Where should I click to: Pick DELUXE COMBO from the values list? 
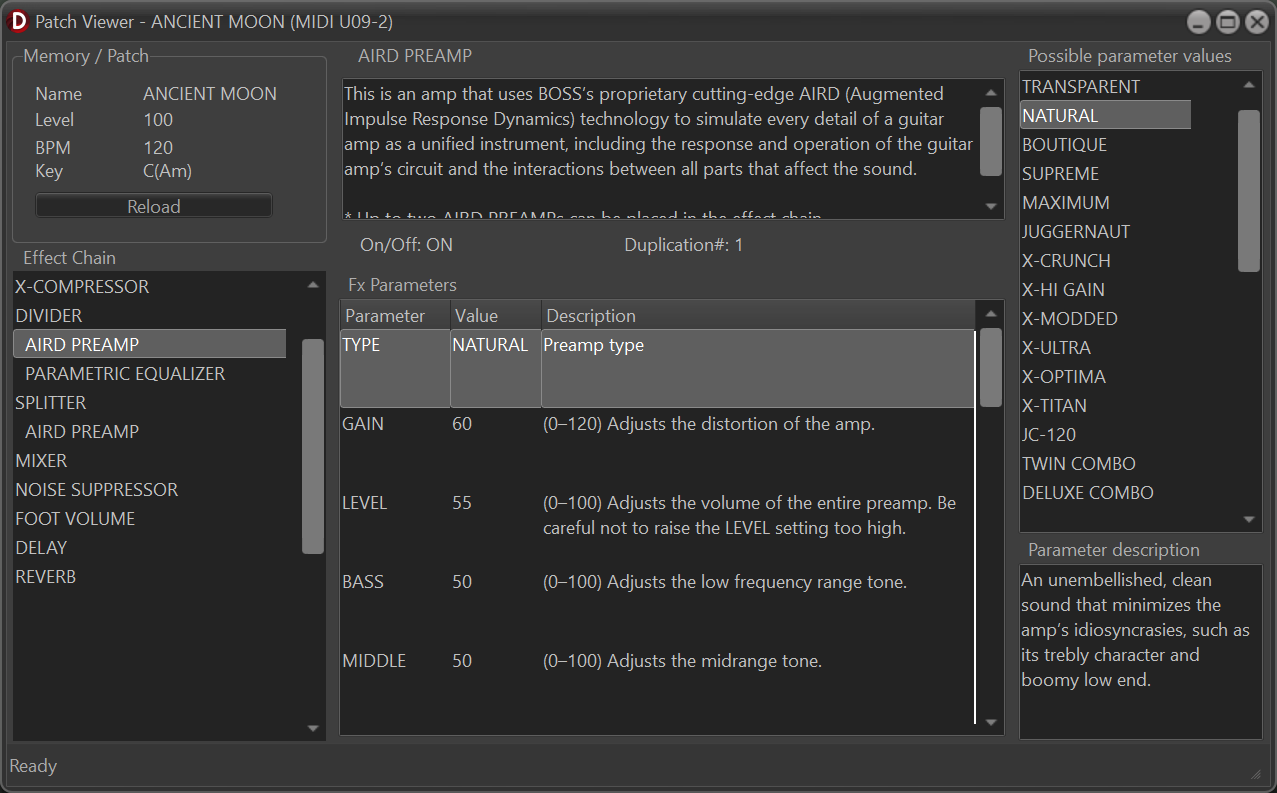pos(1087,493)
